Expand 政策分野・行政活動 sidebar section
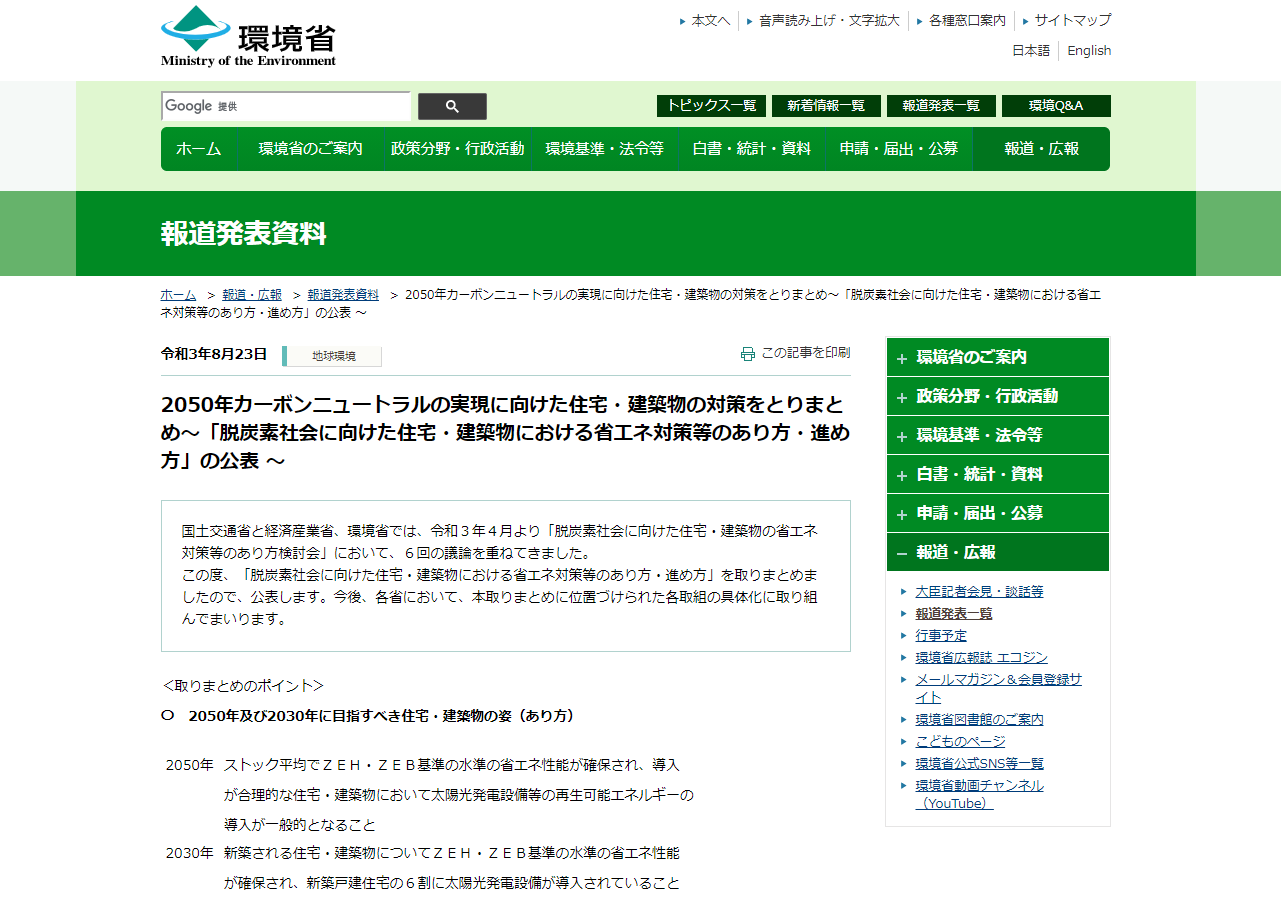This screenshot has width=1281, height=902. [x=997, y=396]
